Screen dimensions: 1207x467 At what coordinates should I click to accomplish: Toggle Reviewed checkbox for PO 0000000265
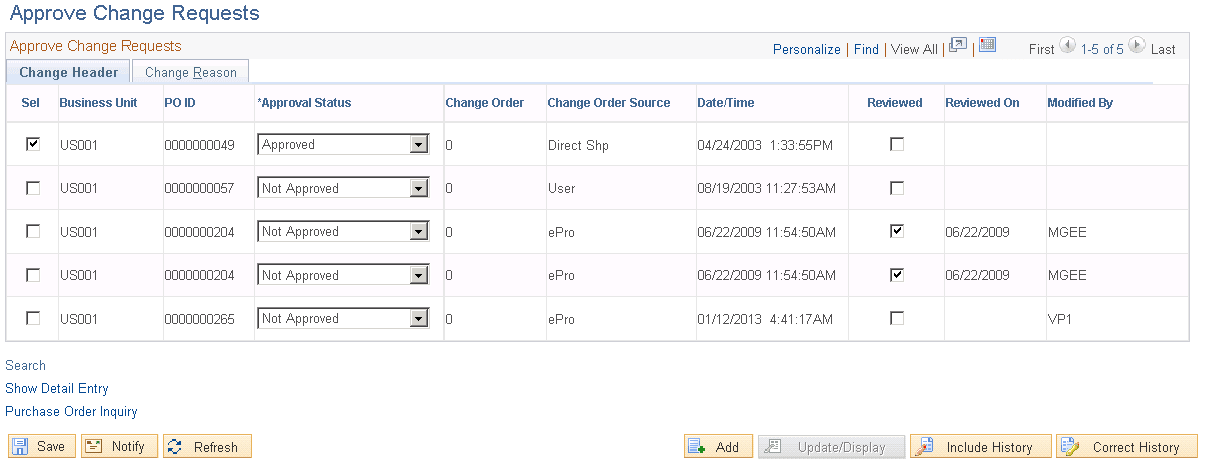(x=897, y=318)
